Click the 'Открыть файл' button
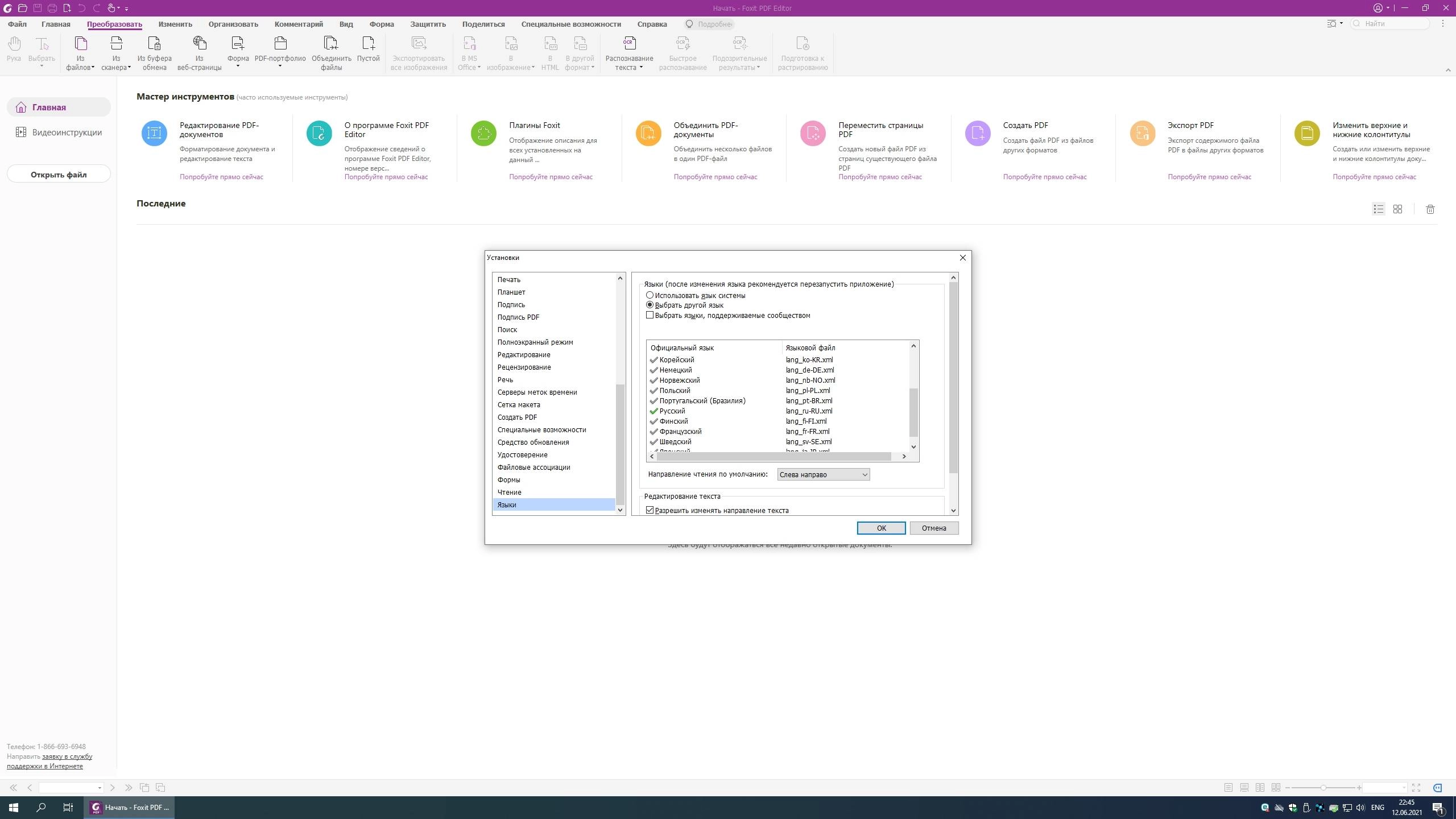 [59, 174]
